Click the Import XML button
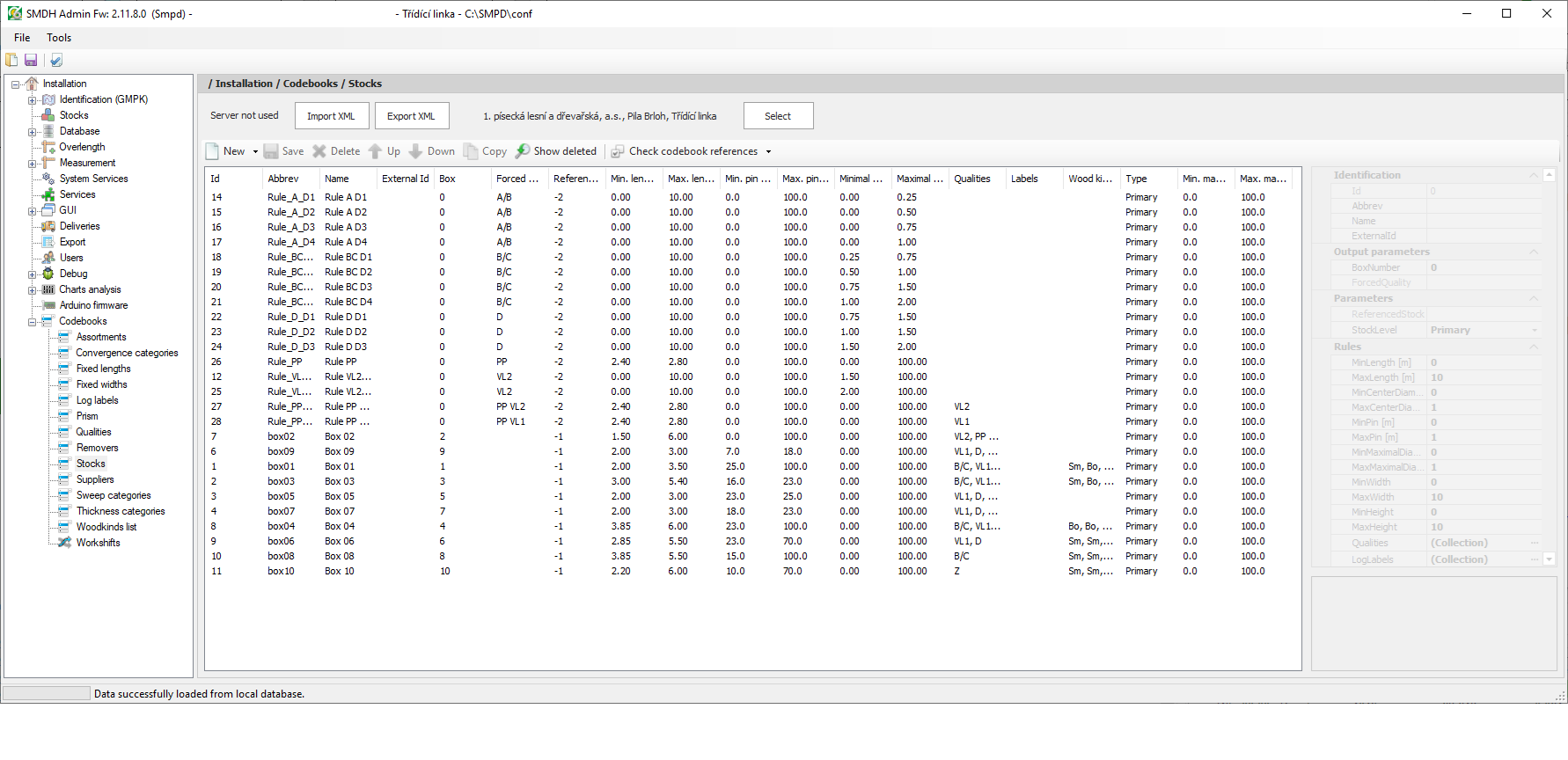The height and width of the screenshot is (760, 1568). 331,116
